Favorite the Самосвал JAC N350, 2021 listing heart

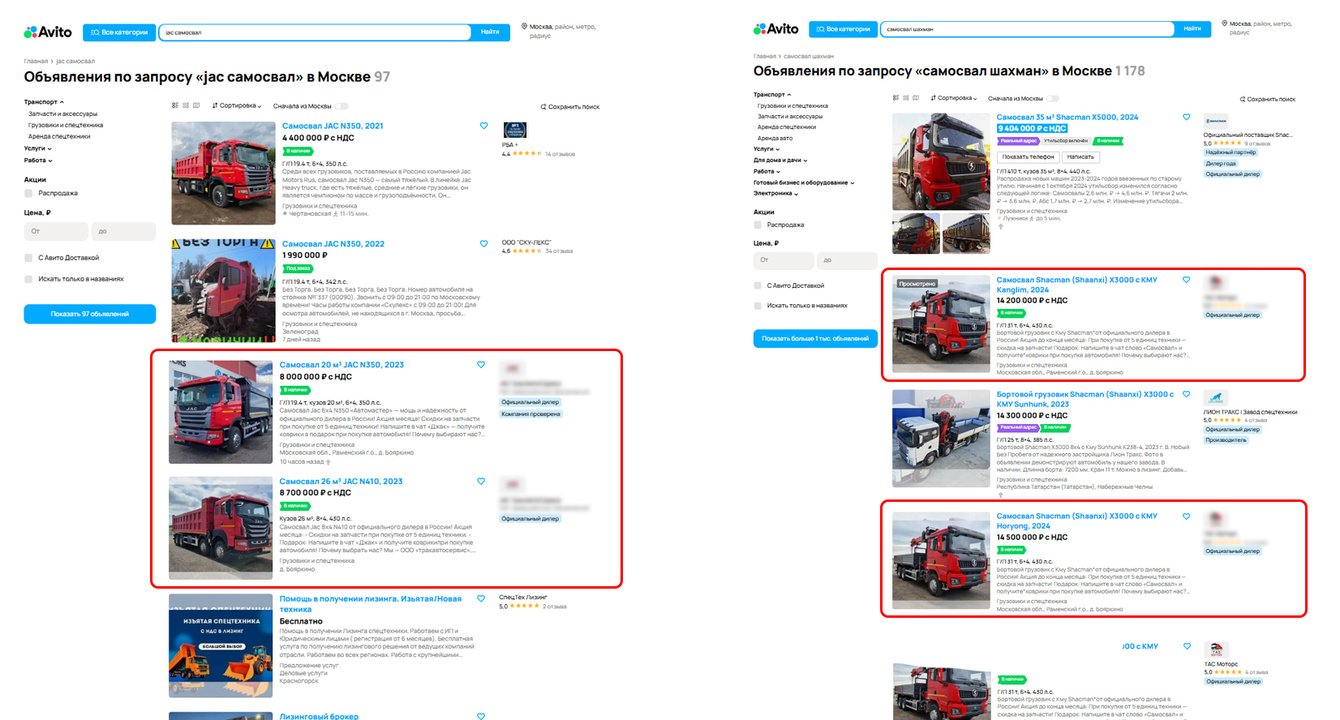tap(484, 126)
